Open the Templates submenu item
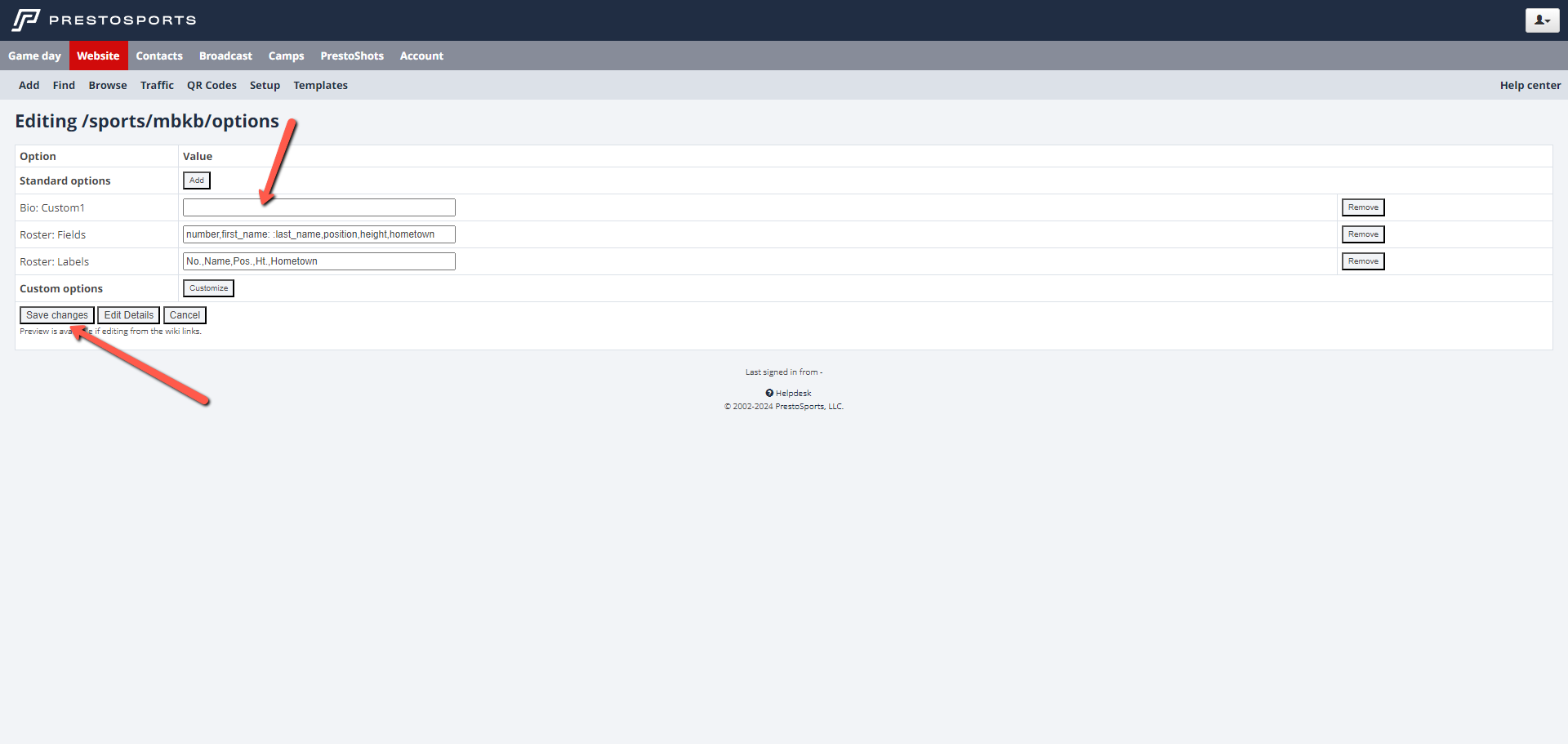Viewport: 1568px width, 744px height. [x=320, y=85]
